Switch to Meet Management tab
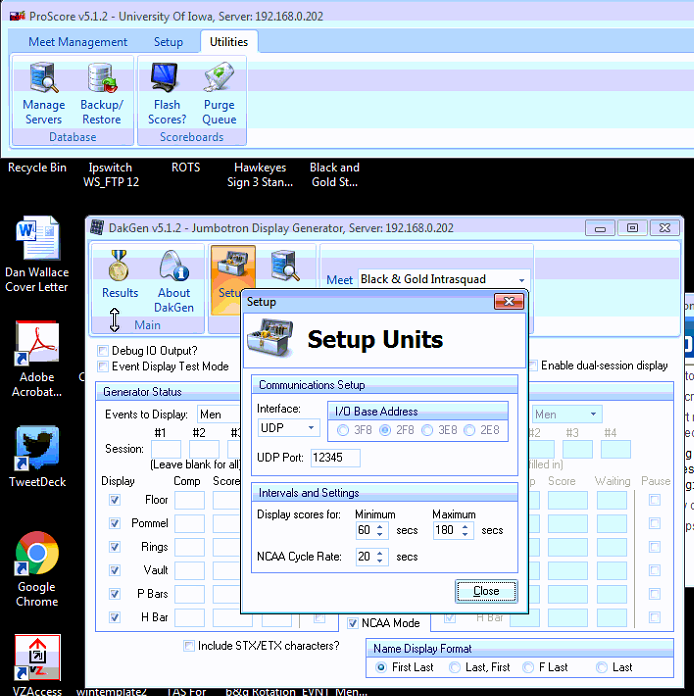694x696 pixels. [x=77, y=42]
